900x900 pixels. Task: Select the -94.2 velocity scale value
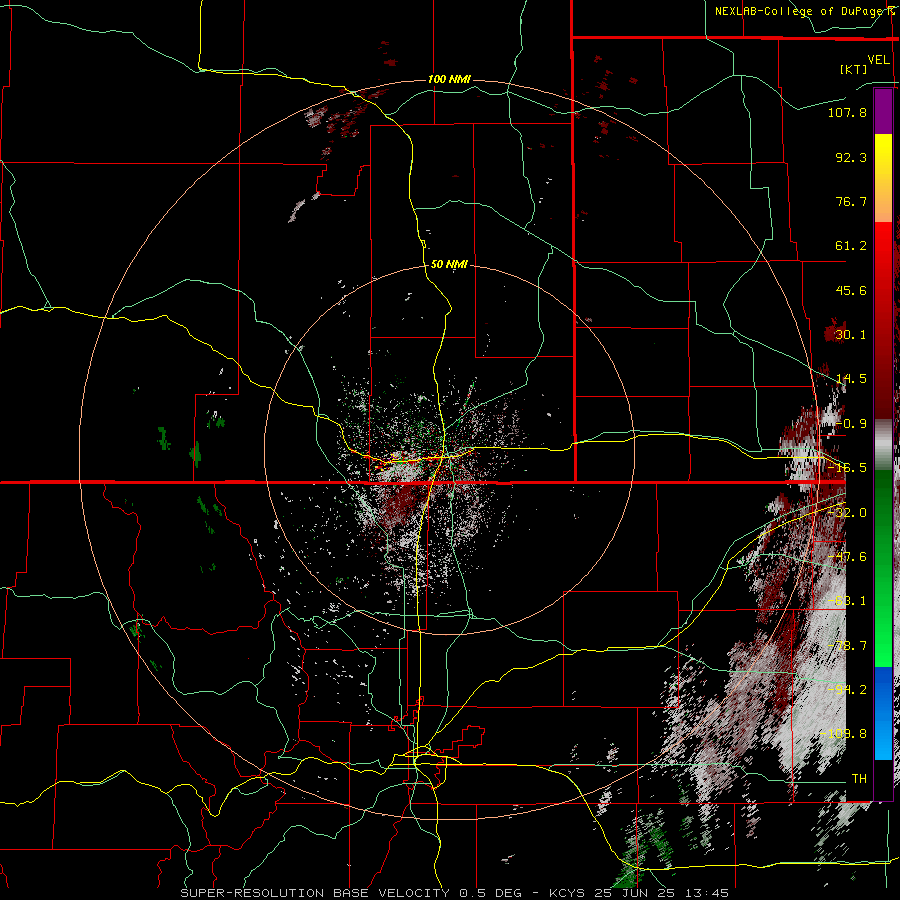click(x=847, y=689)
